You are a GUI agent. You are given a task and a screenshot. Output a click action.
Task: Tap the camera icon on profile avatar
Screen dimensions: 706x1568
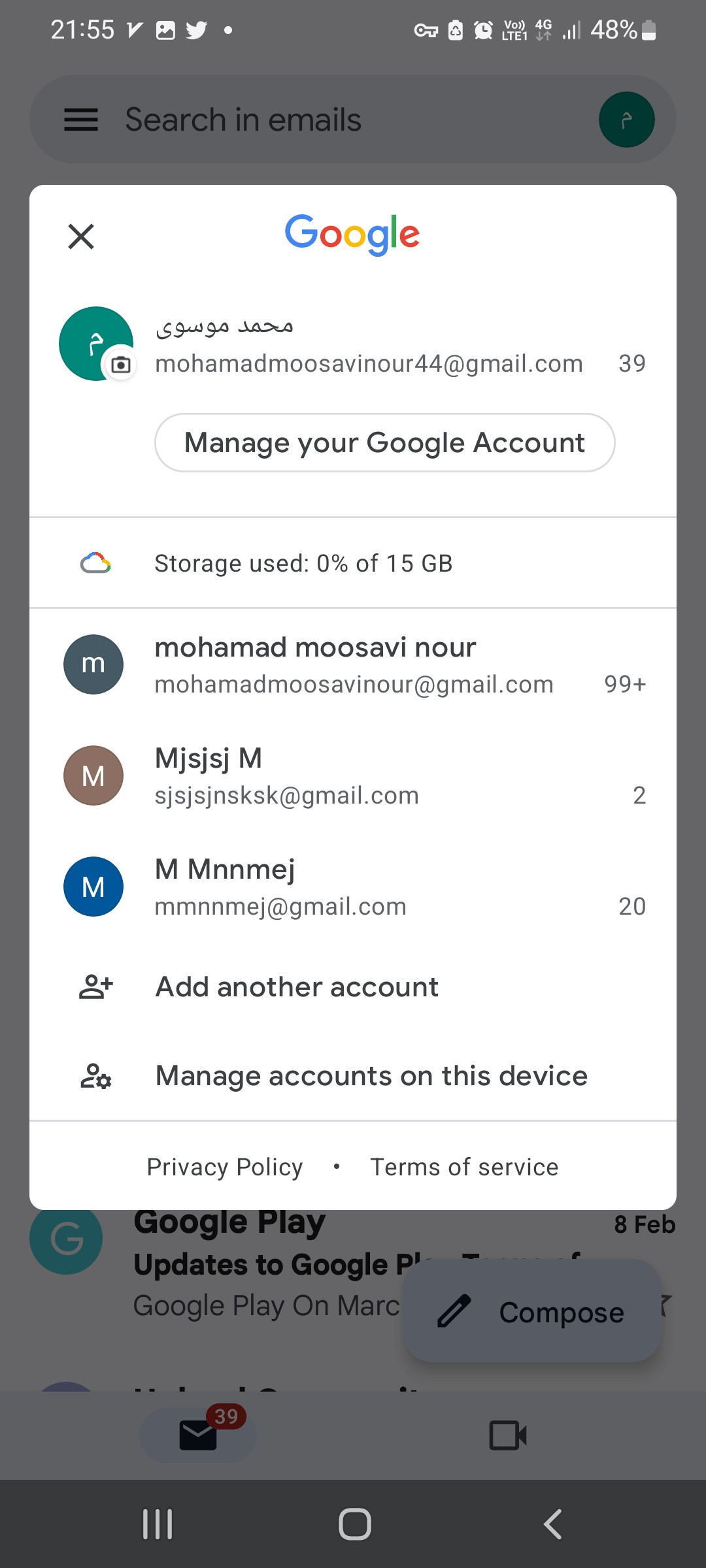click(x=121, y=365)
